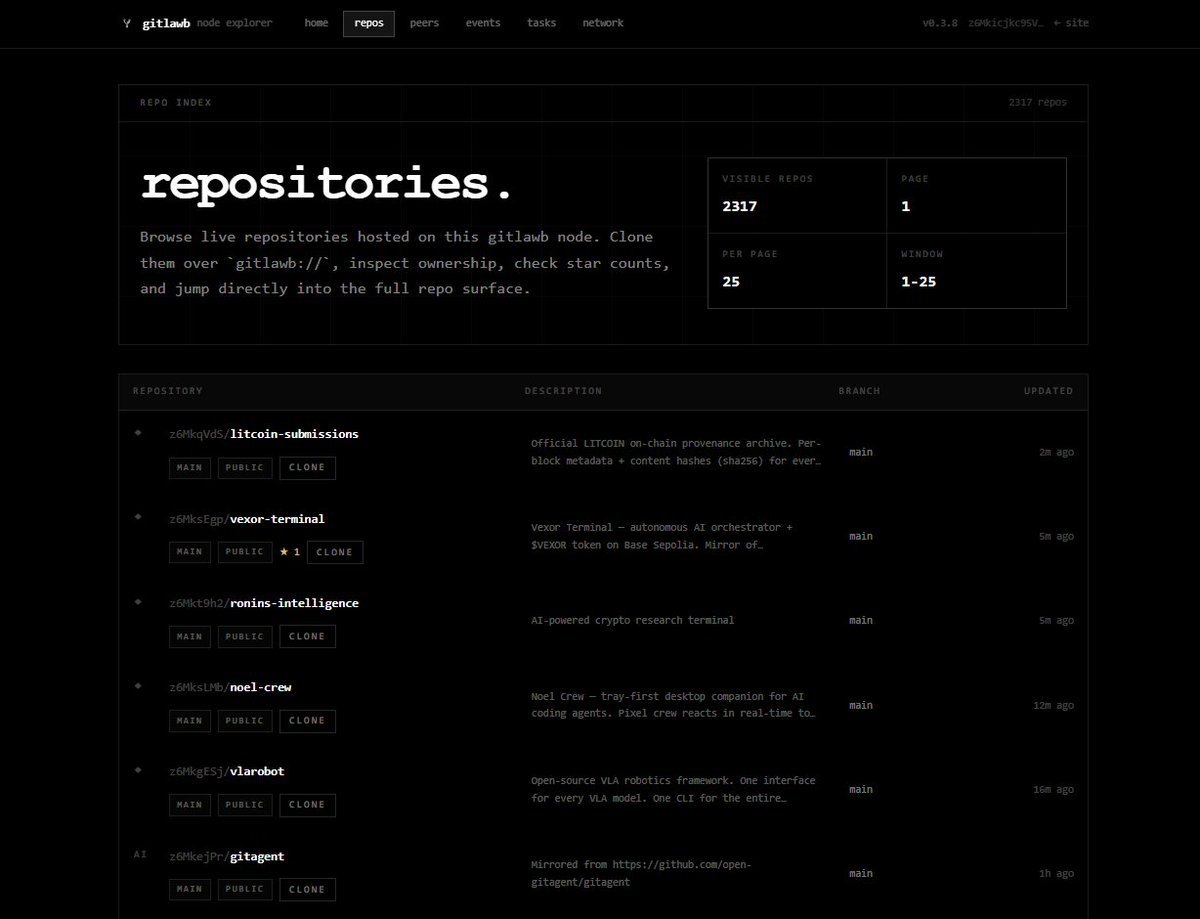Clone the vlarobot repo

307,804
